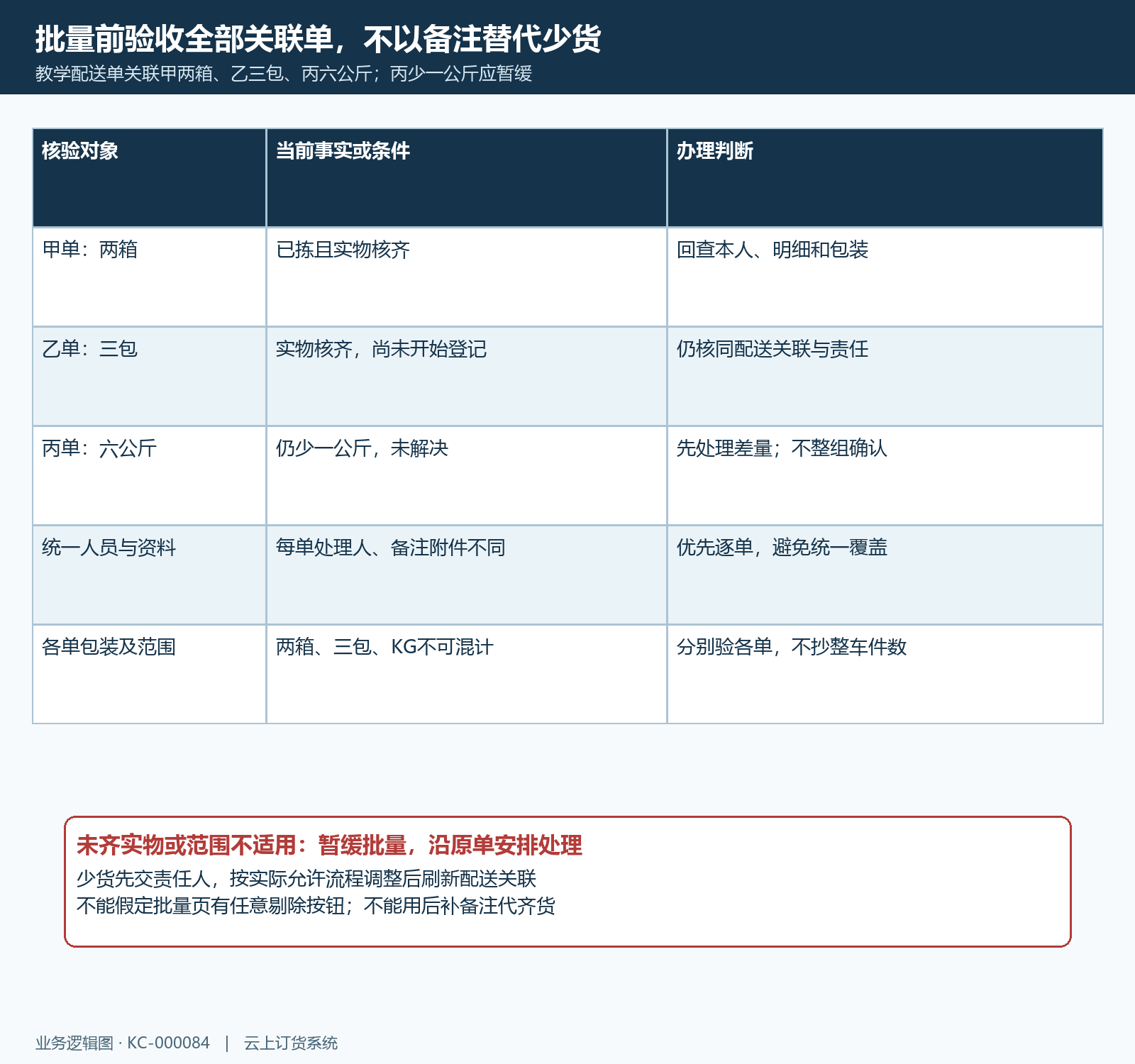Click the footer text "业务逻辑图 · KC-000084"
The width and height of the screenshot is (1135, 1064).
pos(123,1043)
